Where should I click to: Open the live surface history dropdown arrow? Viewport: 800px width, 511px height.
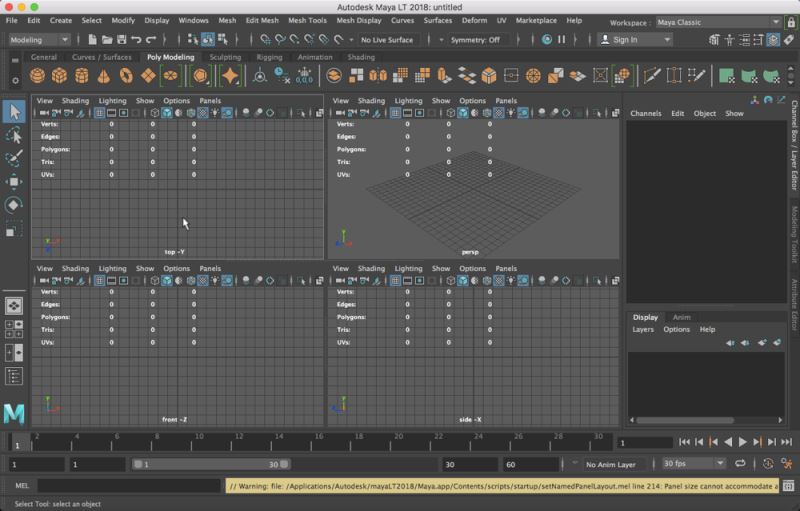pos(351,40)
